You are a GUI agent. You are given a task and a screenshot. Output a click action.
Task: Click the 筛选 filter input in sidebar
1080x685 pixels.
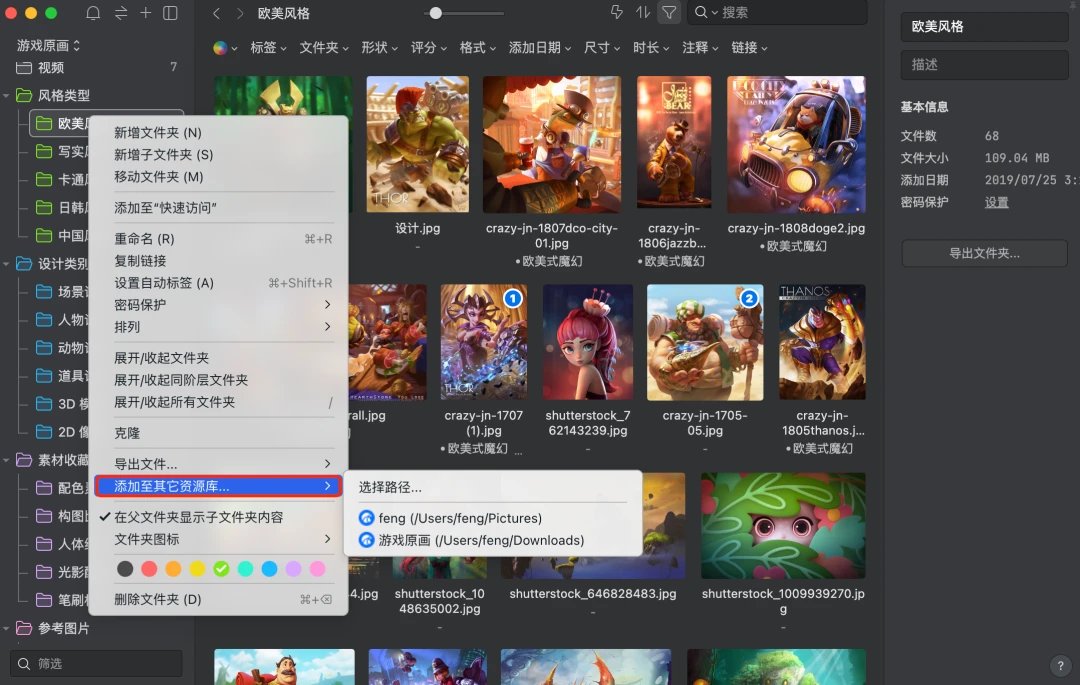tap(96, 664)
